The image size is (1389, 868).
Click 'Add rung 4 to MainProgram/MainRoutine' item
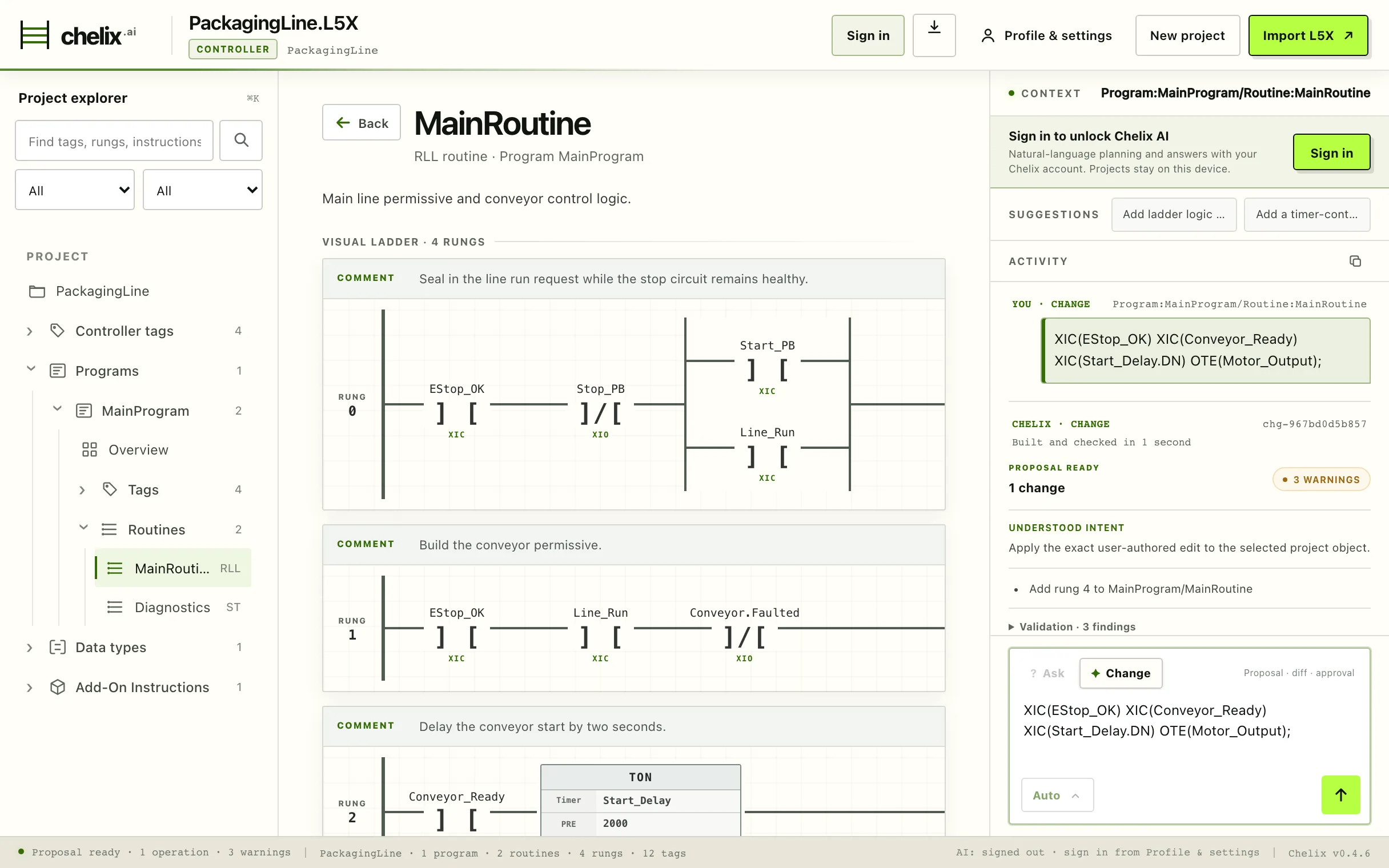click(x=1141, y=588)
